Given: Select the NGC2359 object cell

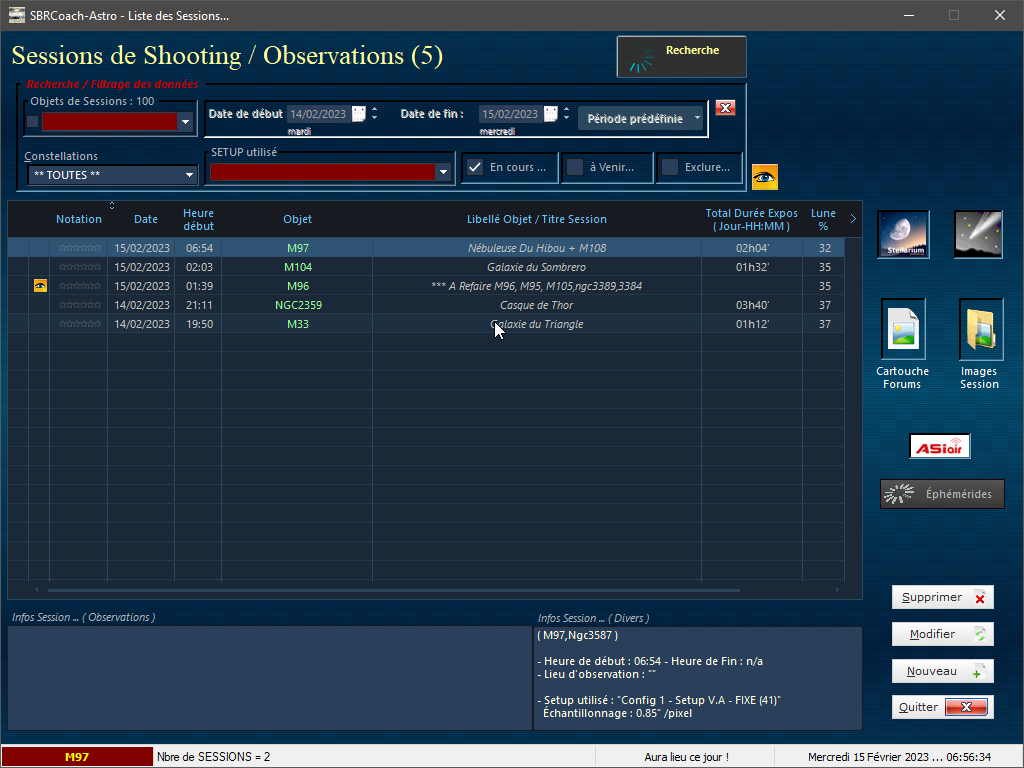Looking at the screenshot, I should coord(297,305).
